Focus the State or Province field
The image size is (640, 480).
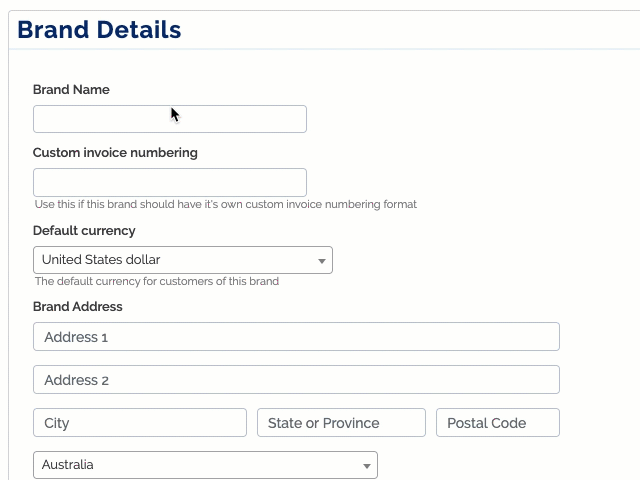pyautogui.click(x=341, y=422)
